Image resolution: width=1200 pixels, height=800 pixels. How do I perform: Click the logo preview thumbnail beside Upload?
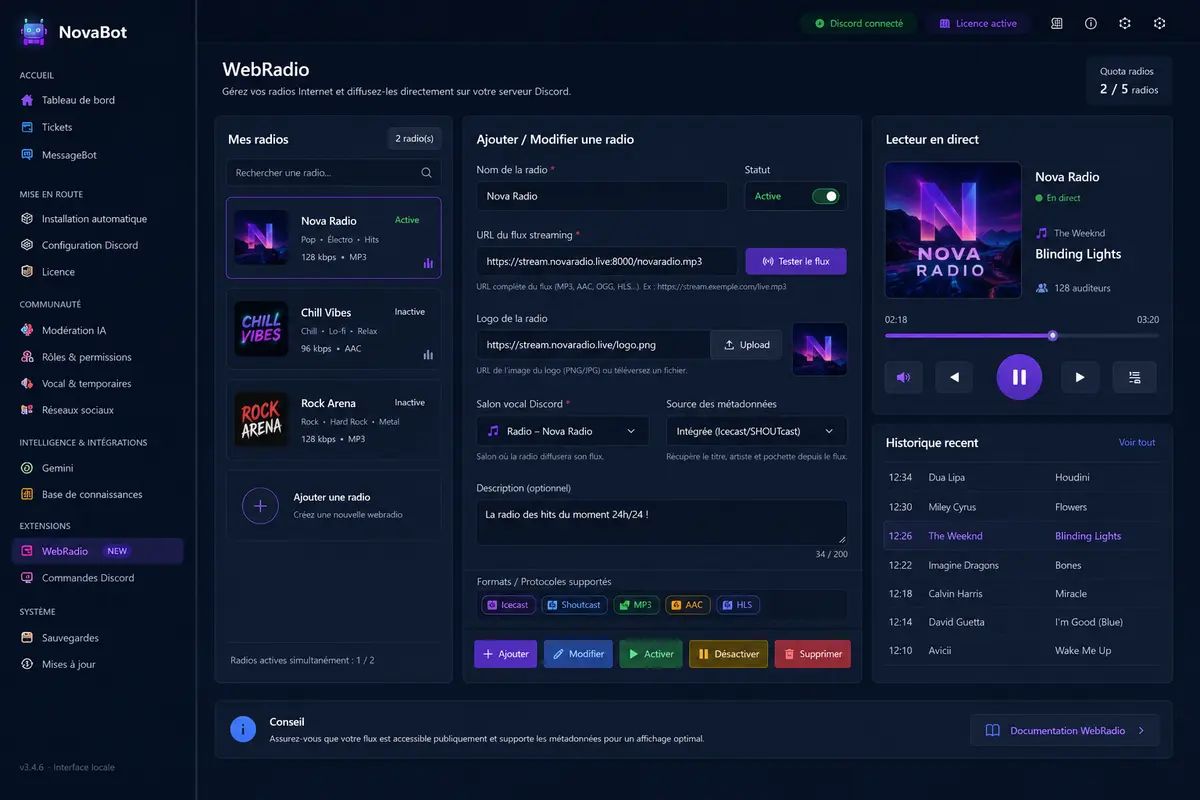coord(820,349)
